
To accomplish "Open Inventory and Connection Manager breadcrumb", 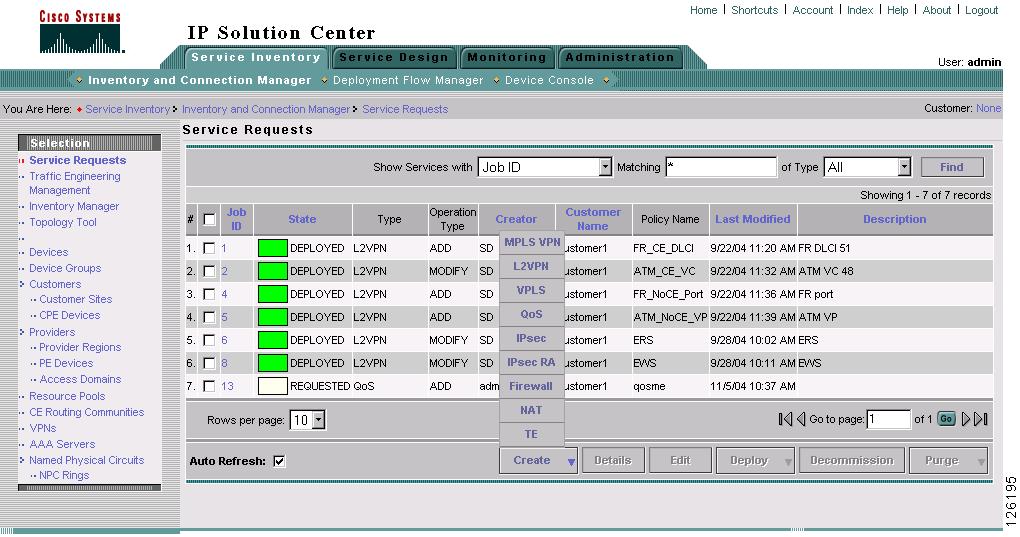I will click(265, 109).
